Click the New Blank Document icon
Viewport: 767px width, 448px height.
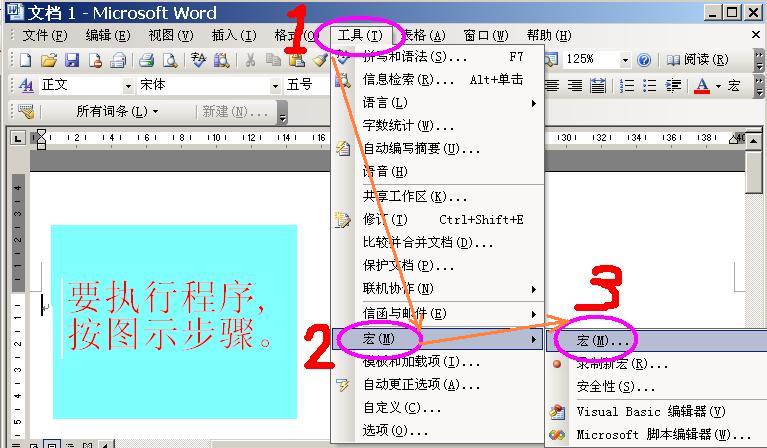[x=26, y=60]
